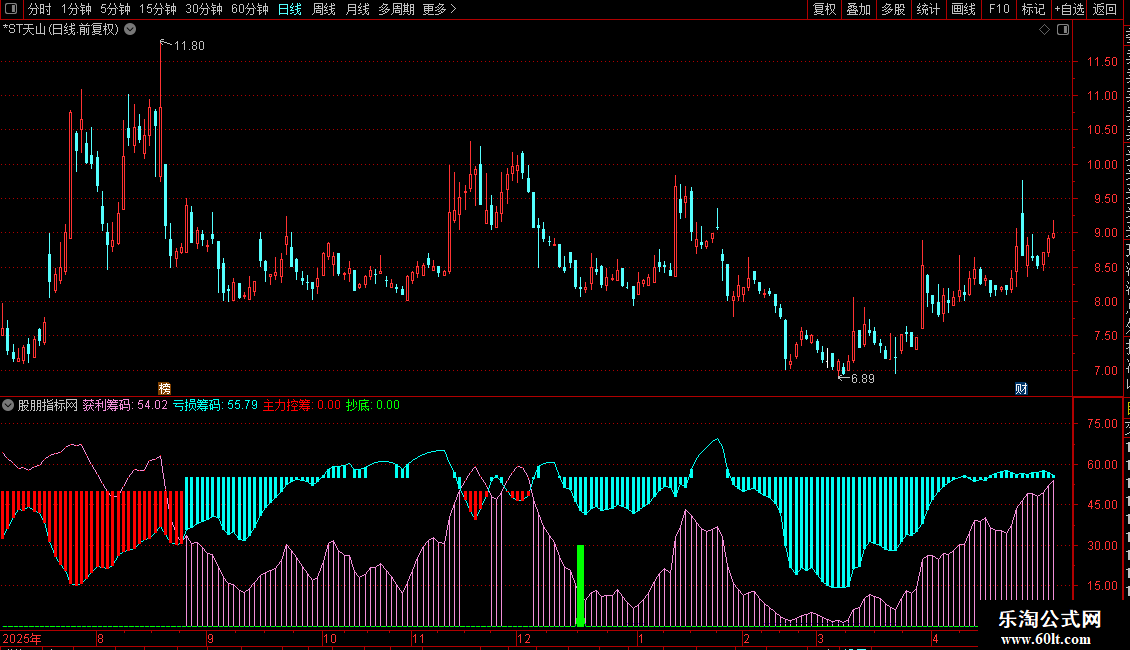Select the 15分钟 period

(158, 9)
